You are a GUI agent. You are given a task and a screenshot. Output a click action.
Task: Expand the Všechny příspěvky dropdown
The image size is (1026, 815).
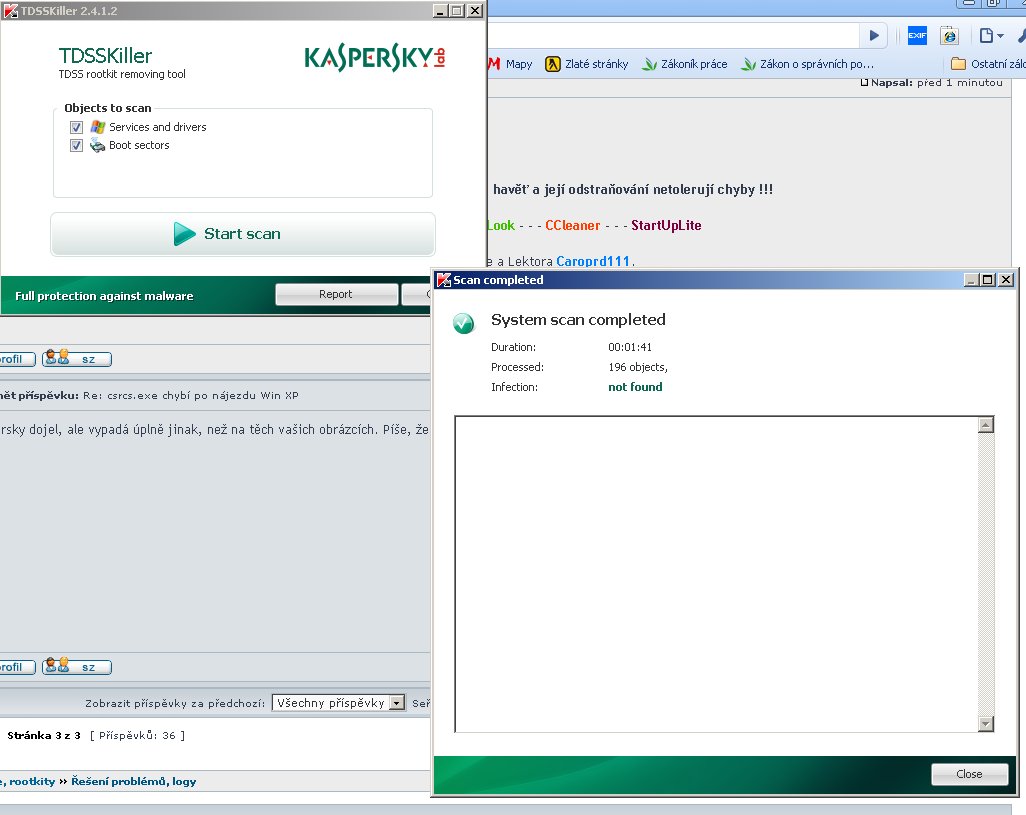[x=396, y=703]
